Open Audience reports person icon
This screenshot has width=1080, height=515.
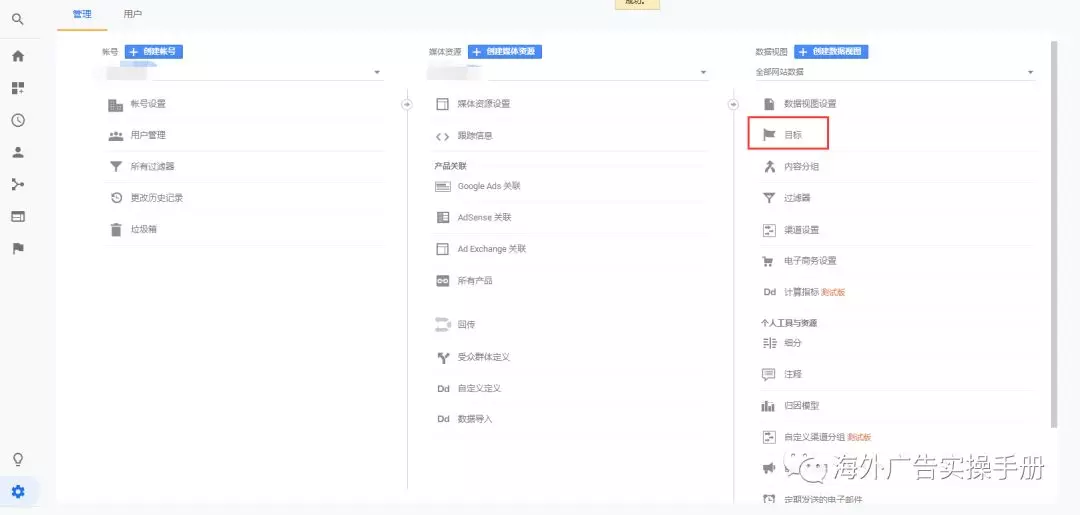click(x=18, y=152)
